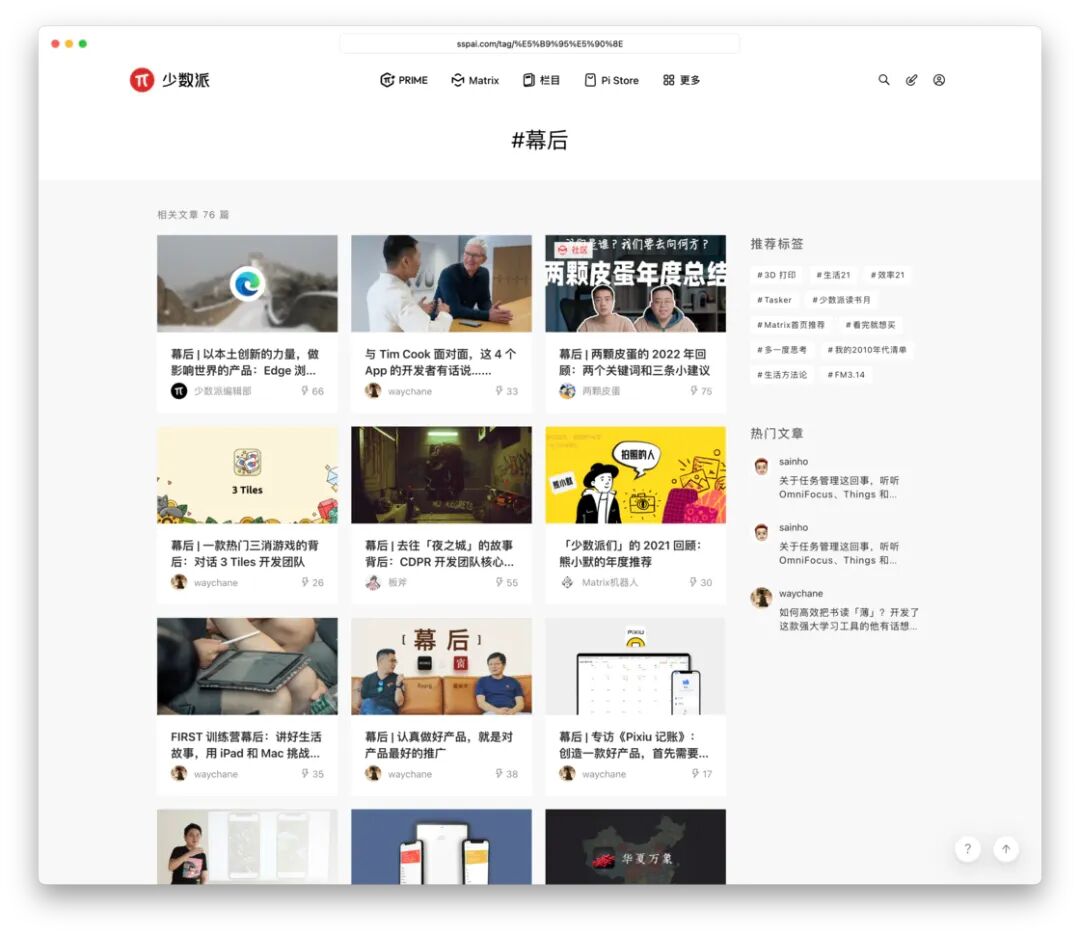The height and width of the screenshot is (935, 1080).
Task: Expand the 更多 menu
Action: pyautogui.click(x=681, y=80)
